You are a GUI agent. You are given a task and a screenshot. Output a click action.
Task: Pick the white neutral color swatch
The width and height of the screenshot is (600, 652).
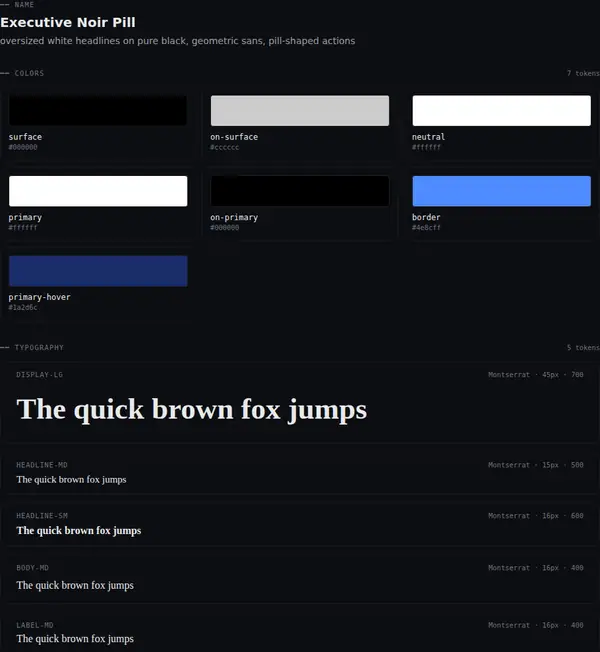click(x=501, y=111)
